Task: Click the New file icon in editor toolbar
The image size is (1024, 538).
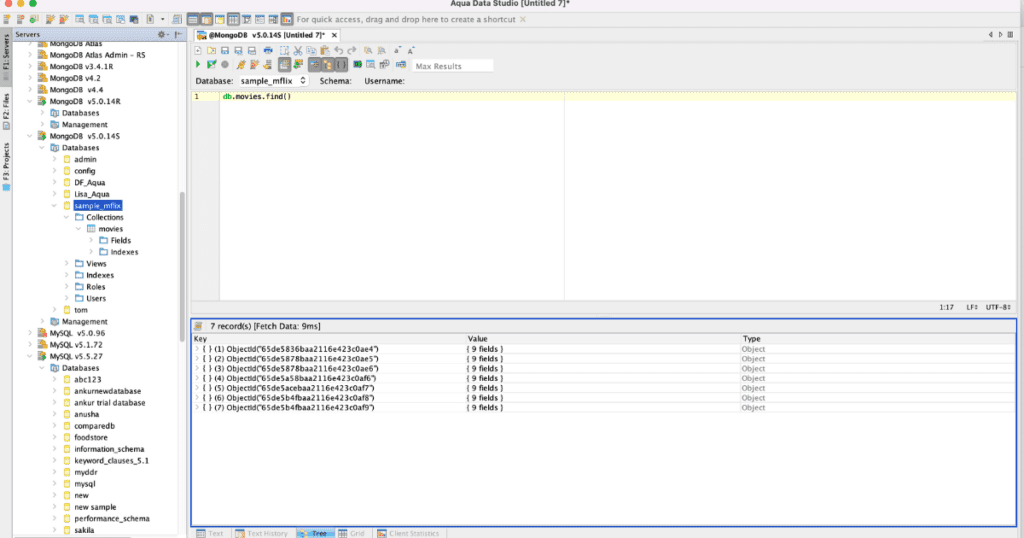Action: coord(198,50)
